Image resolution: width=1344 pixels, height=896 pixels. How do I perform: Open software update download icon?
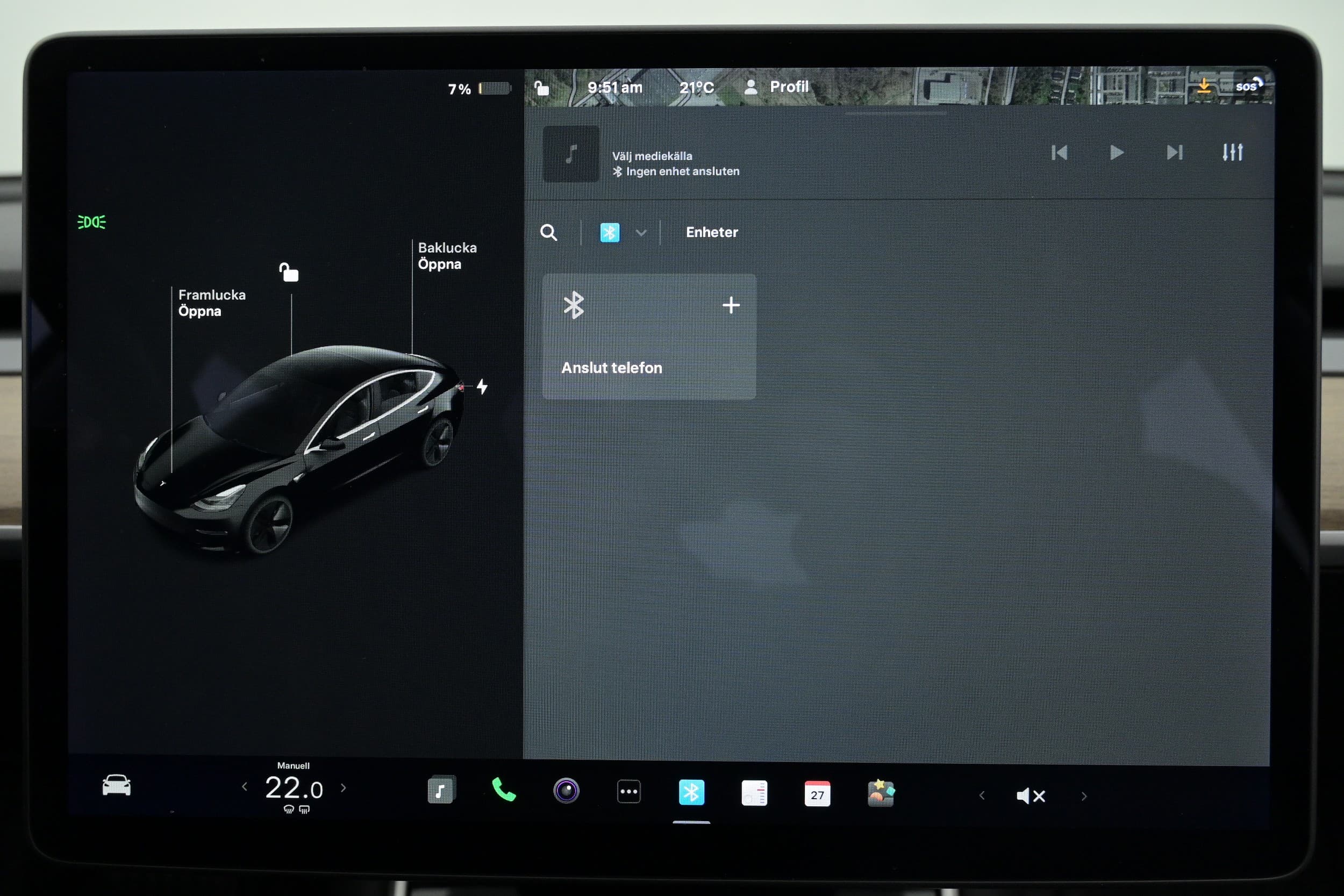pyautogui.click(x=1204, y=85)
